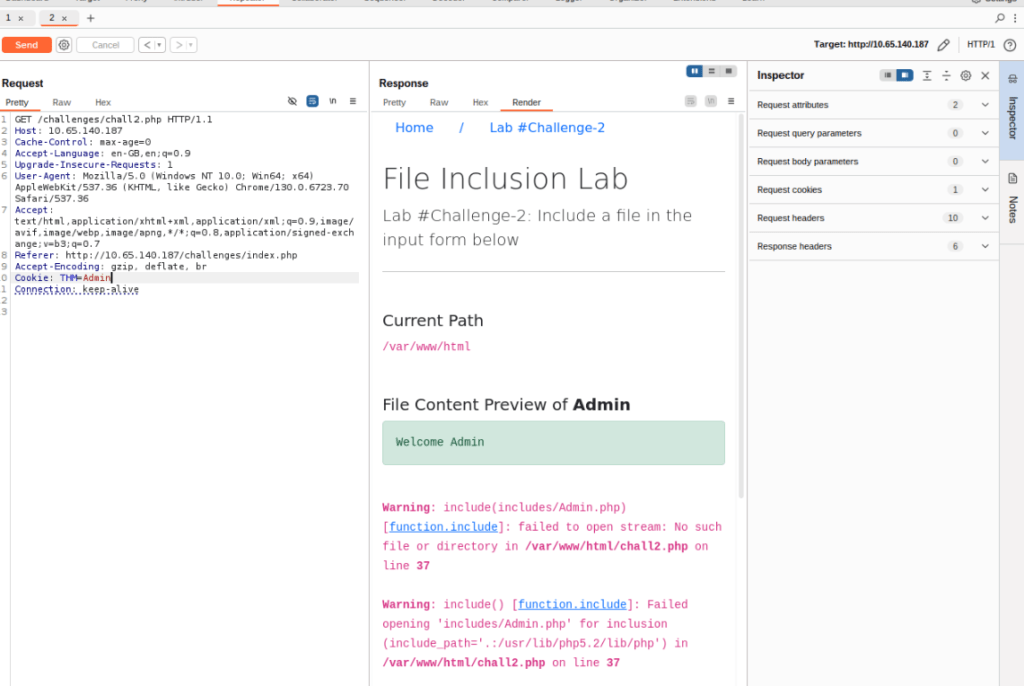This screenshot has height=686, width=1024.
Task: Open help via question mark icon
Action: [1010, 45]
